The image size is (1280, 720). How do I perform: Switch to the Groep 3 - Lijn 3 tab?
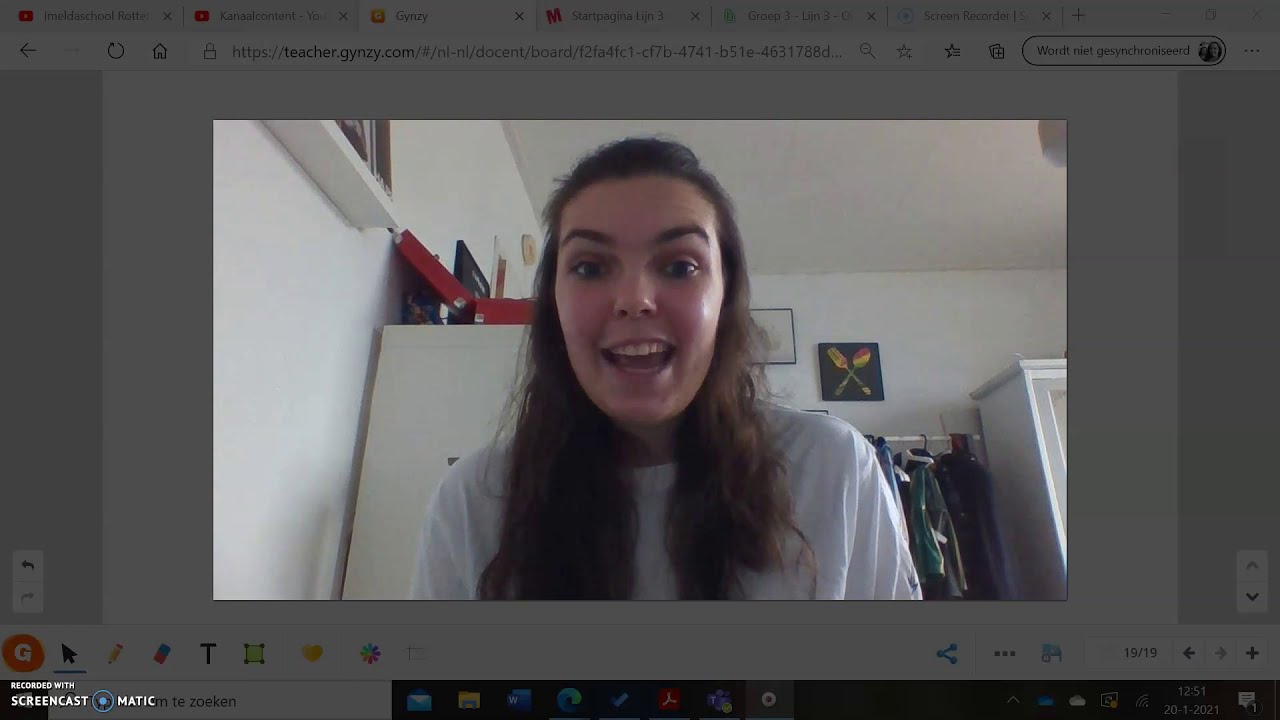point(799,16)
